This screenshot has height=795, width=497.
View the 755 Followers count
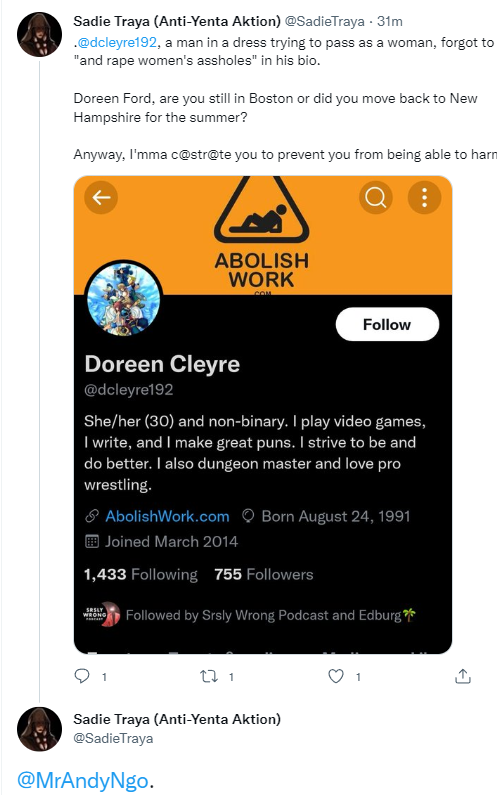click(264, 574)
